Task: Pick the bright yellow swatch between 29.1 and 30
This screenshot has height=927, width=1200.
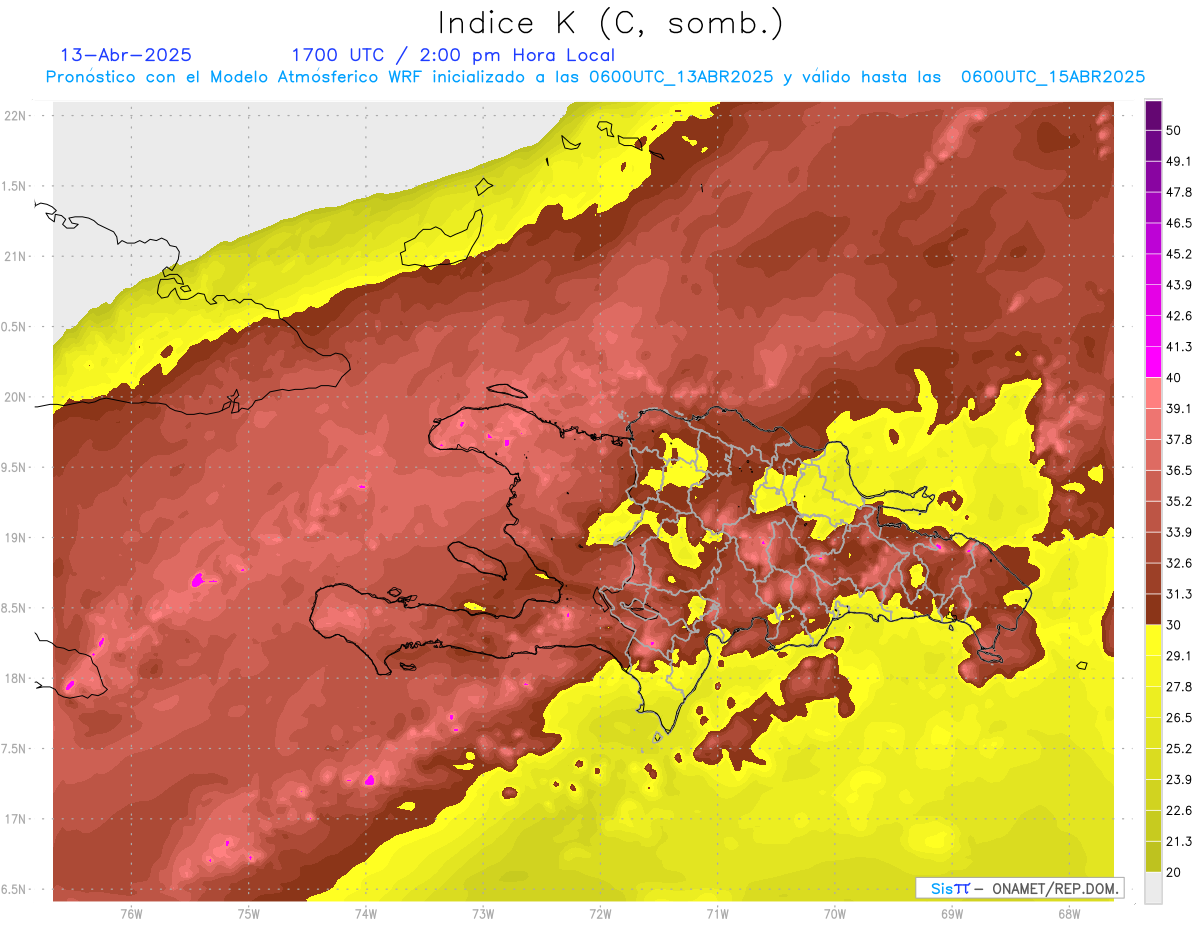Action: pyautogui.click(x=1153, y=641)
